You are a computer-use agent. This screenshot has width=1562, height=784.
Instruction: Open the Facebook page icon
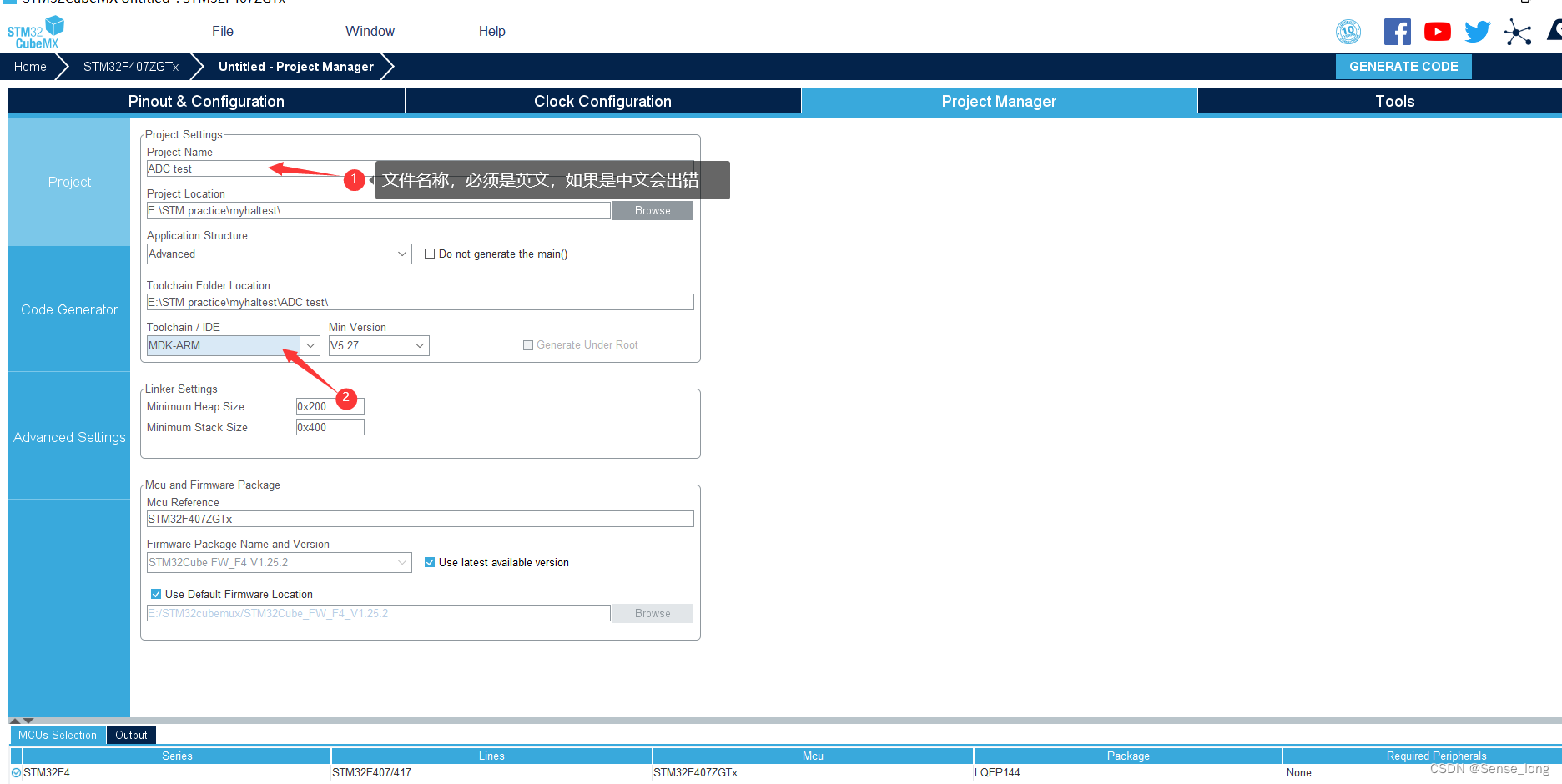coord(1398,32)
